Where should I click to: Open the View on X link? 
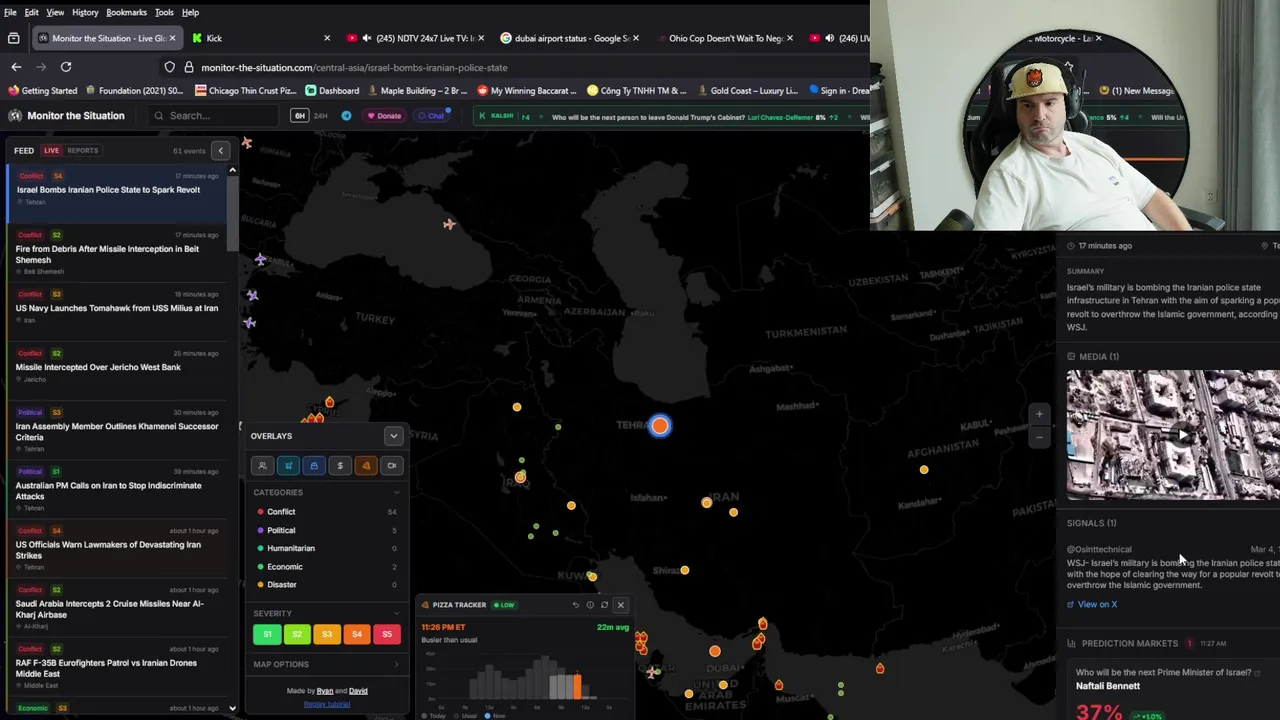[1092, 604]
